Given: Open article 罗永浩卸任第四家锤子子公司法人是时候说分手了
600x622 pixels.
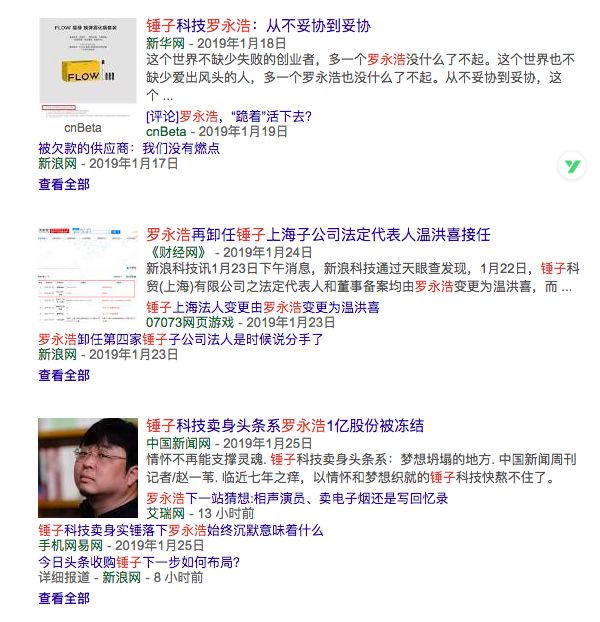Looking at the screenshot, I should [181, 339].
